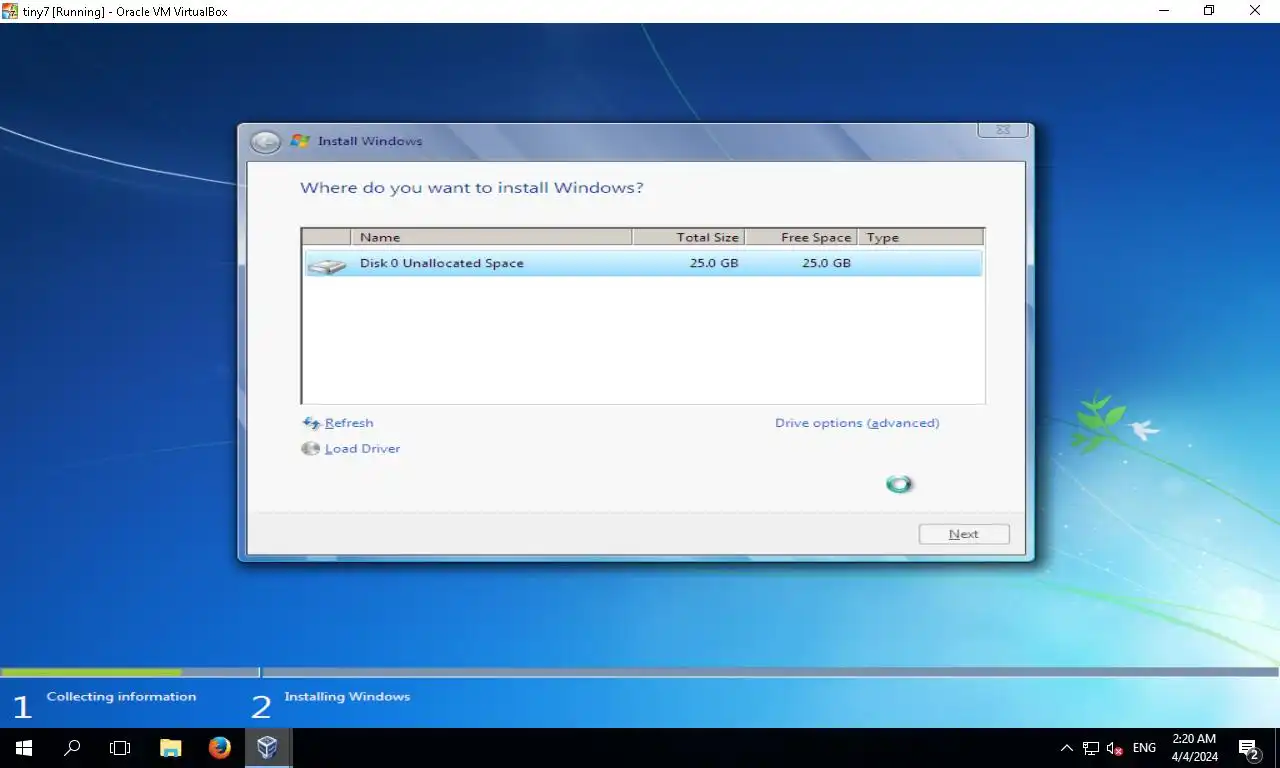Click the 25.0 GB total size value
This screenshot has height=768, width=1280.
(x=714, y=263)
